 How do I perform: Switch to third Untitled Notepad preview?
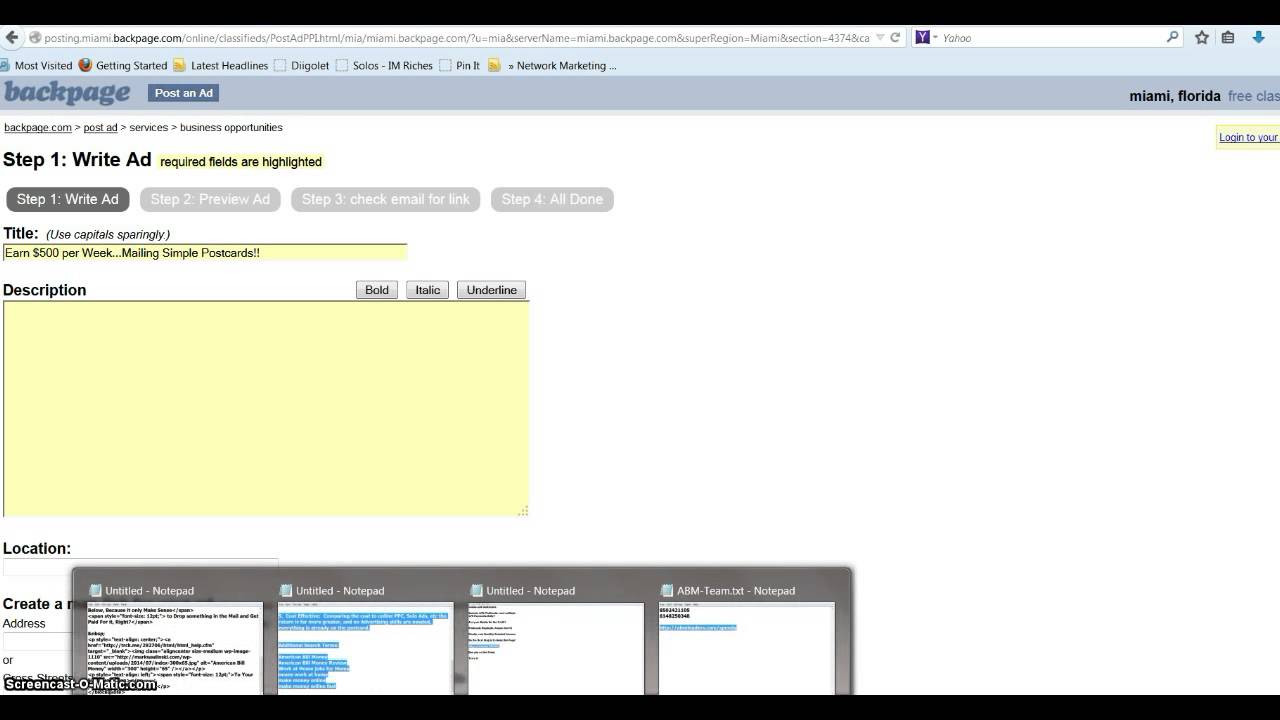(556, 647)
